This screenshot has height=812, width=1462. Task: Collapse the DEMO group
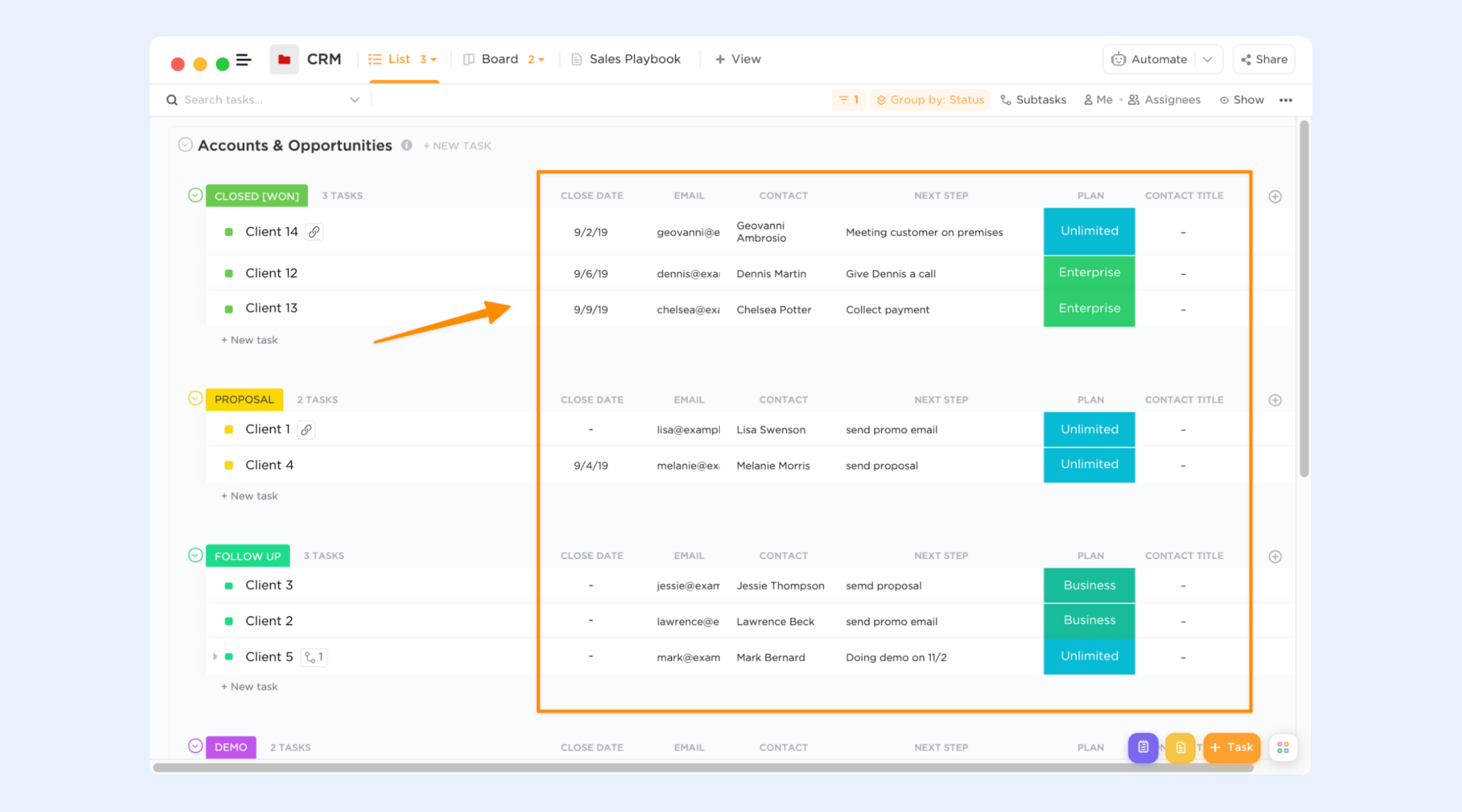(x=195, y=746)
